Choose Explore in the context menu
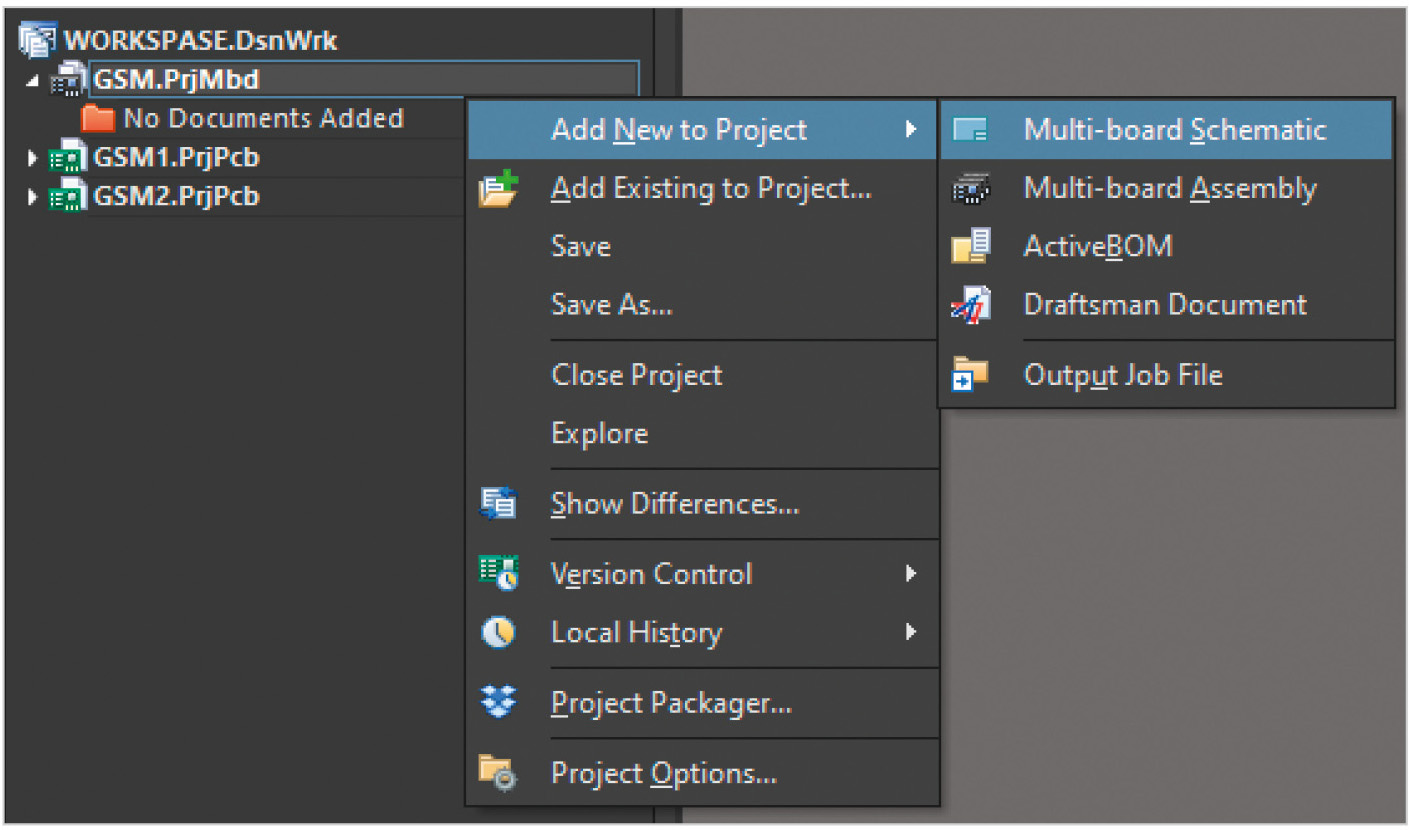 point(599,433)
